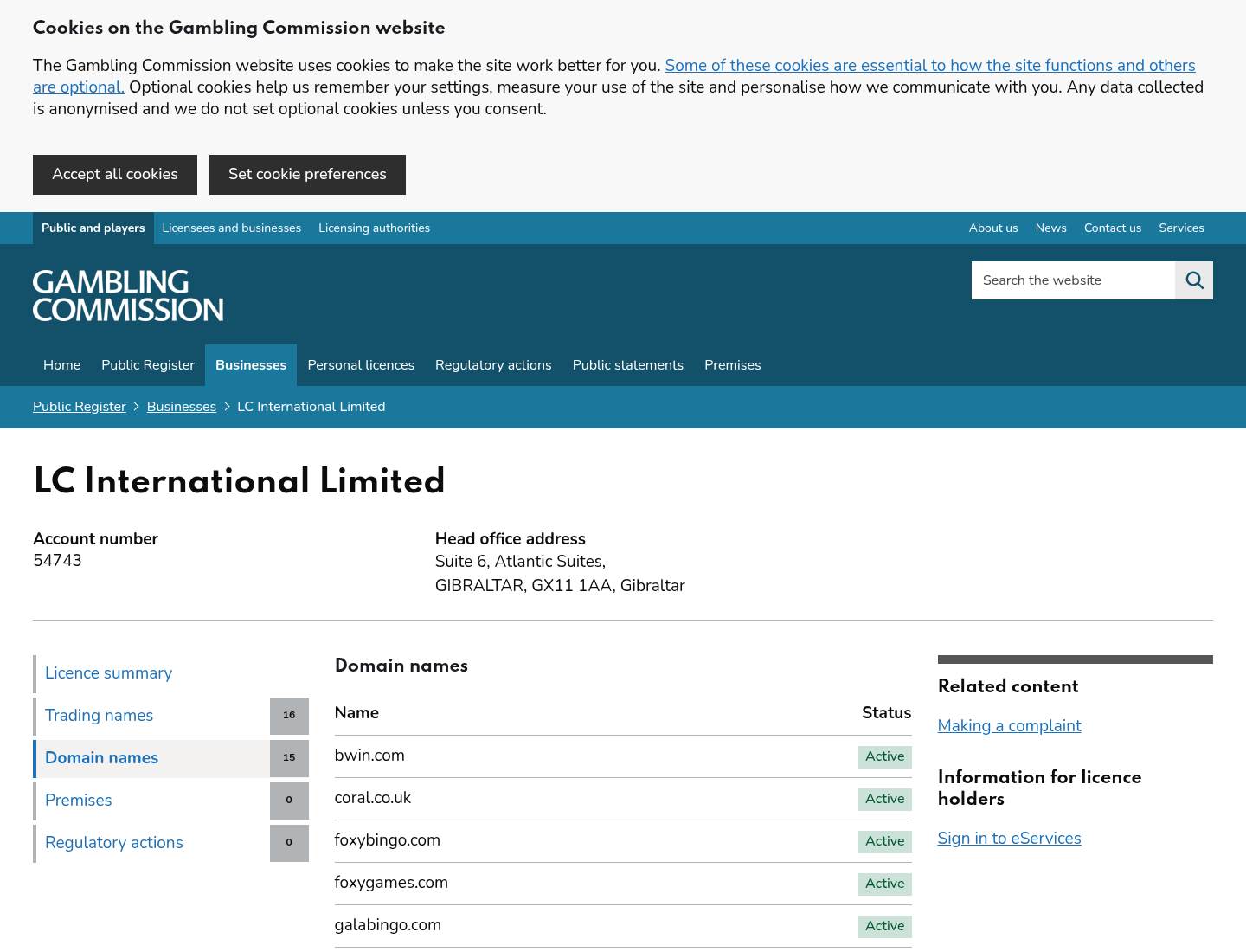
Task: Switch to Licensing authorities section
Action: [x=374, y=228]
